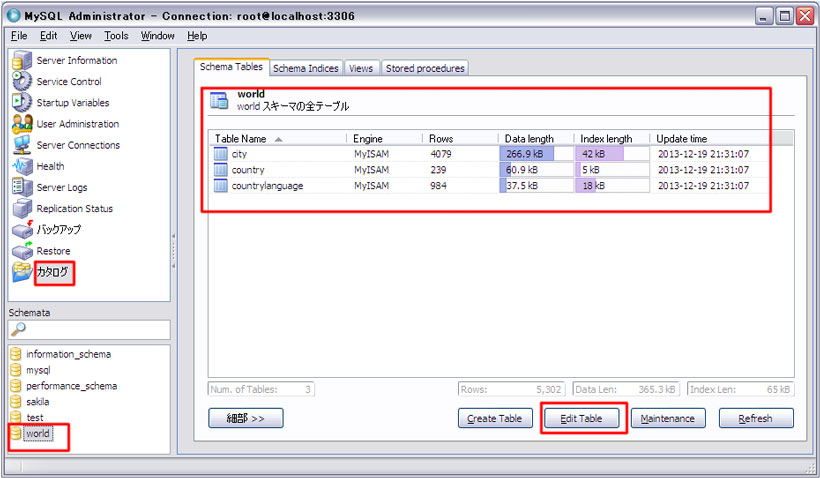The image size is (820, 478).
Task: Open the カタログ catalog folder icon
Action: (x=22, y=272)
